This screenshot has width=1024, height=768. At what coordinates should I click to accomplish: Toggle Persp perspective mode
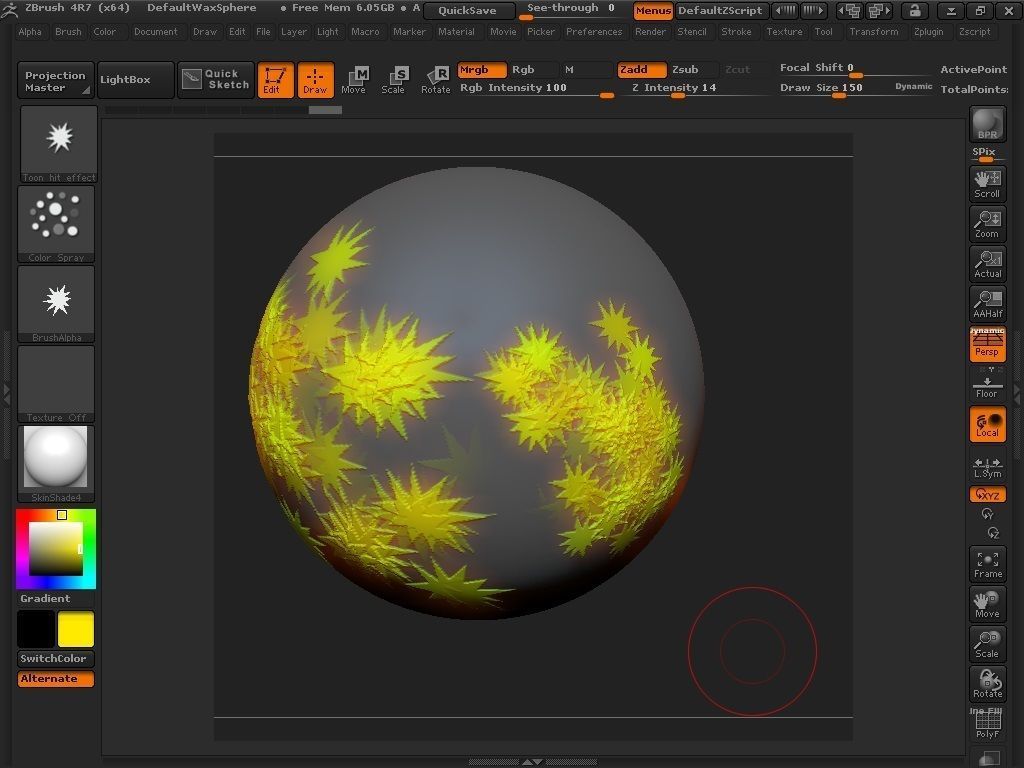tap(987, 342)
